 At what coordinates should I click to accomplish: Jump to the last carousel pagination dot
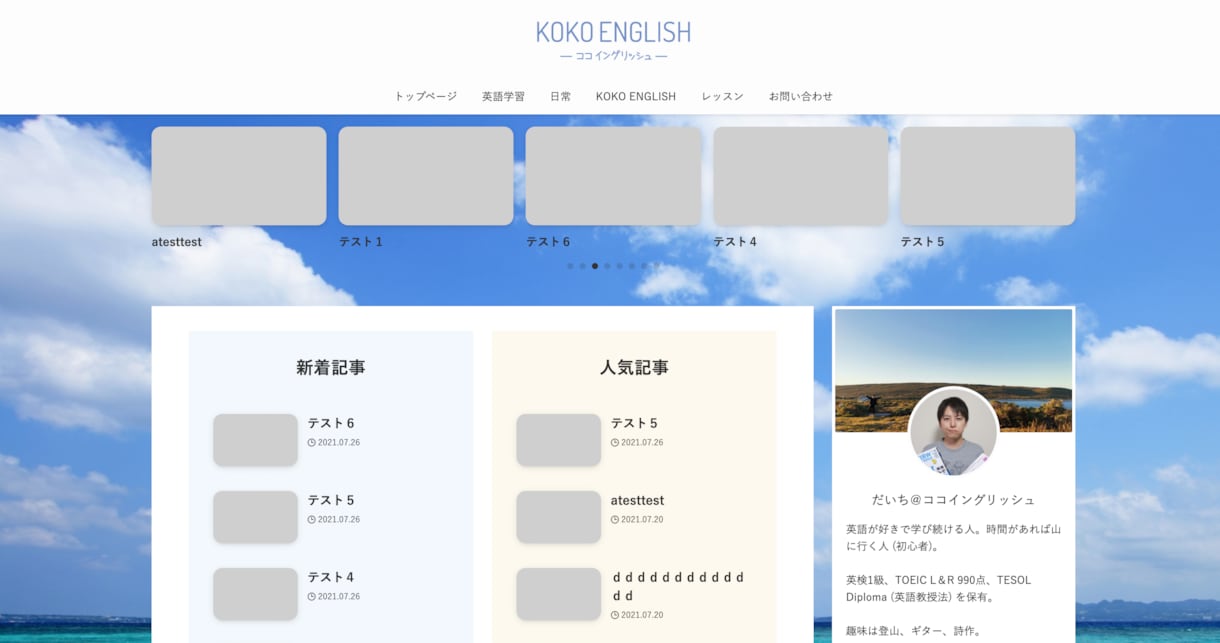point(656,266)
